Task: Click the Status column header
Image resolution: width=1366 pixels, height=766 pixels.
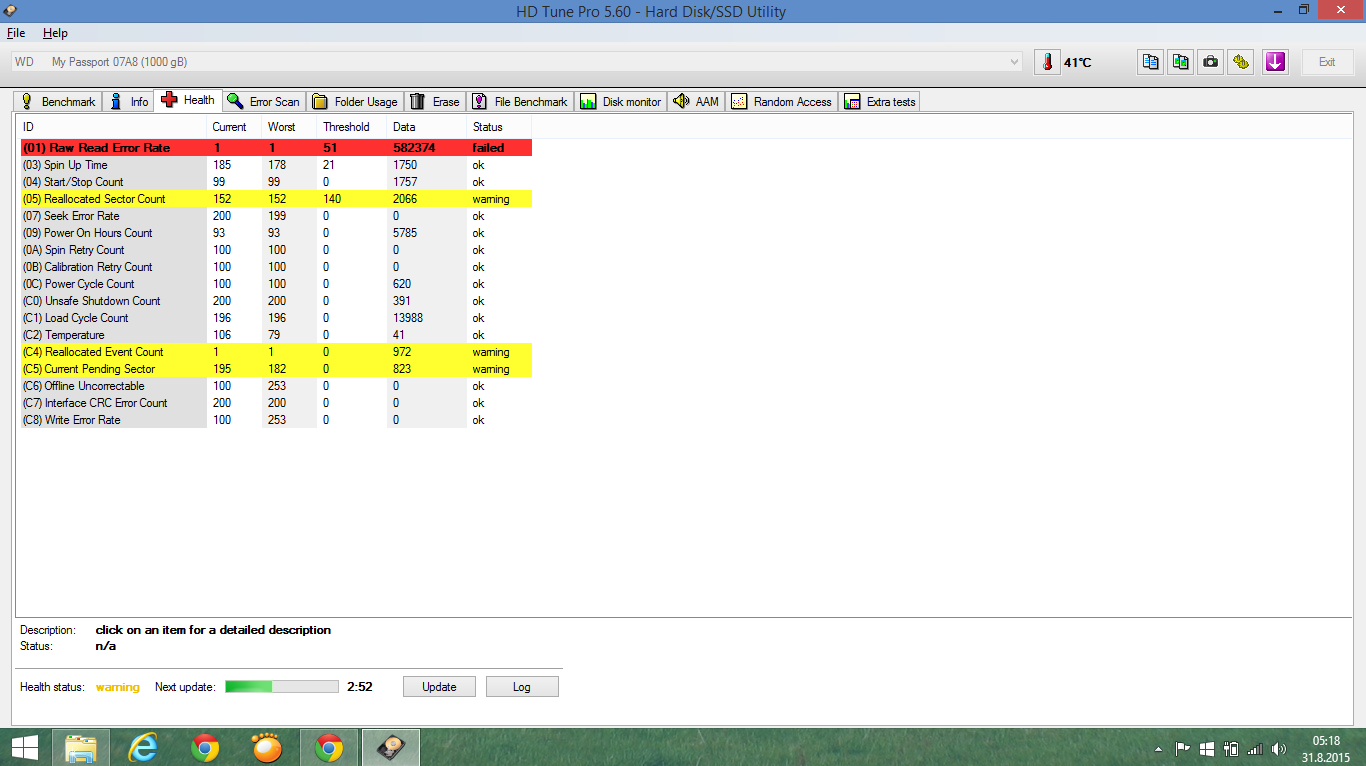Action: click(x=499, y=127)
